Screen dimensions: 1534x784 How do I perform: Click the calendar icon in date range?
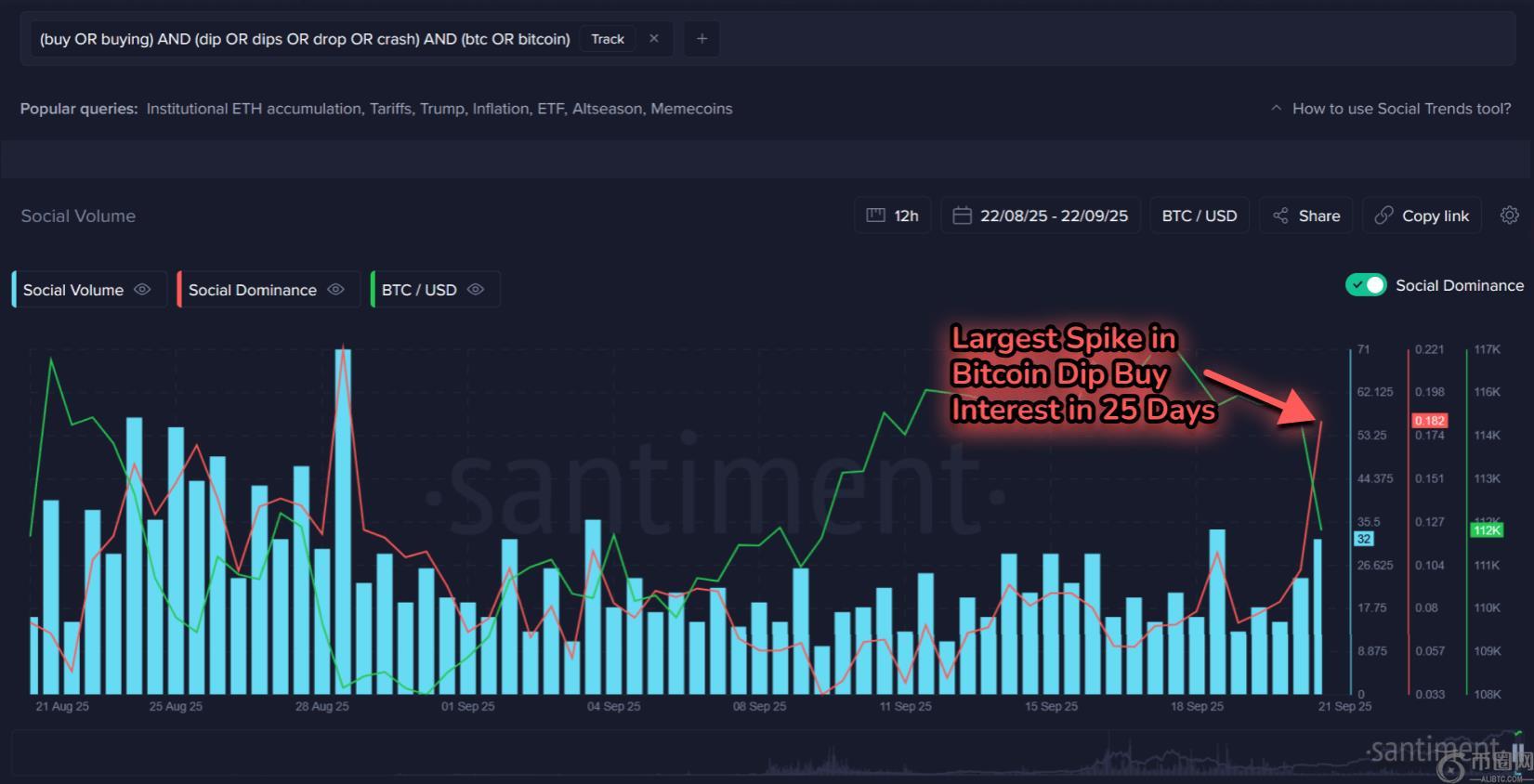tap(963, 216)
